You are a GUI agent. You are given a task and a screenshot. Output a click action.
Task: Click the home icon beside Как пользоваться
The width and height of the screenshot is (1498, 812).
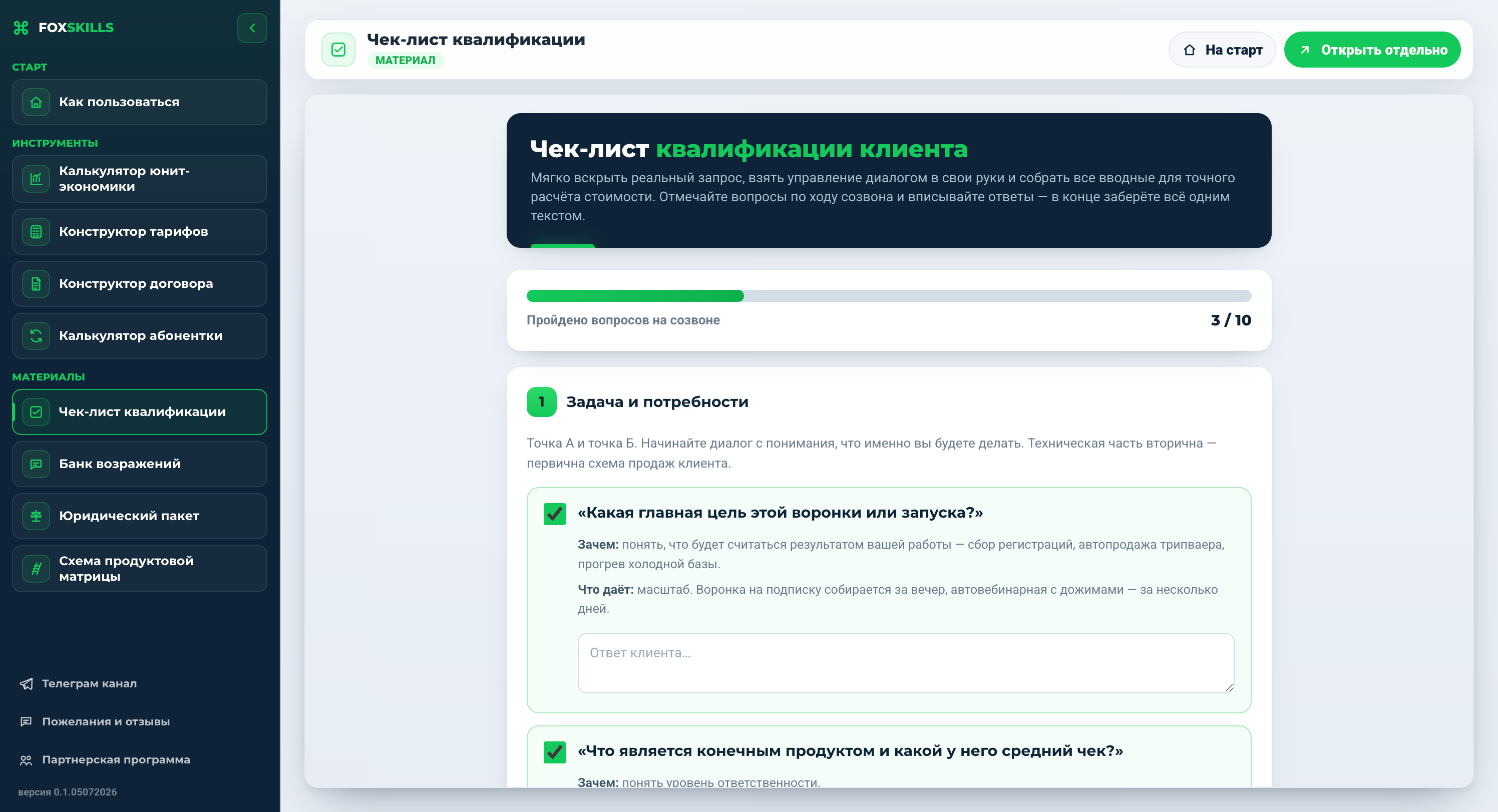[x=36, y=102]
